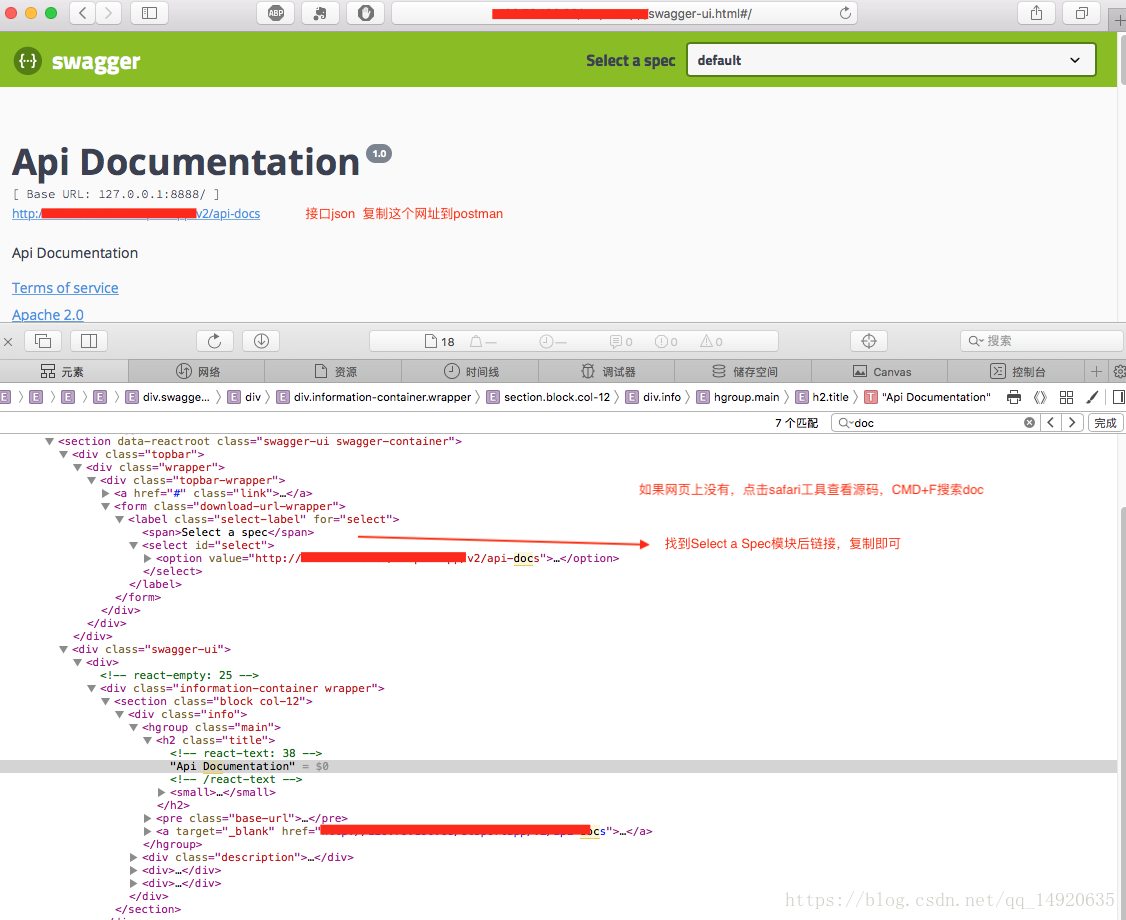Detach inspector into separate window
This screenshot has height=920, width=1126.
(43, 341)
